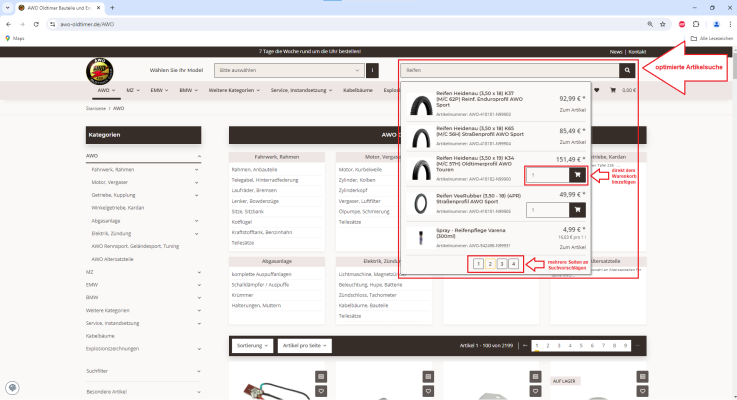The height and width of the screenshot is (400, 737).
Task: Open the browser extensions puzzle icon
Action: (x=696, y=24)
